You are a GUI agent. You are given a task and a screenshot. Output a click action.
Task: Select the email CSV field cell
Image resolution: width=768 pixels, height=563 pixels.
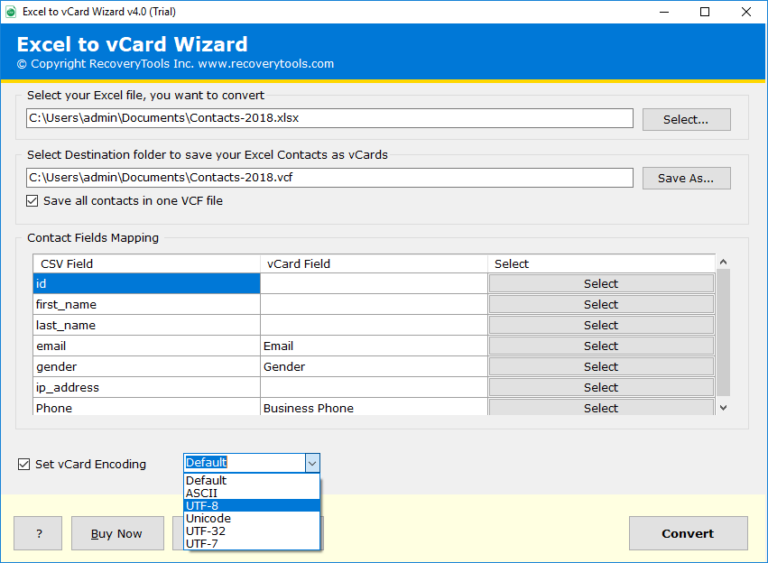click(146, 346)
